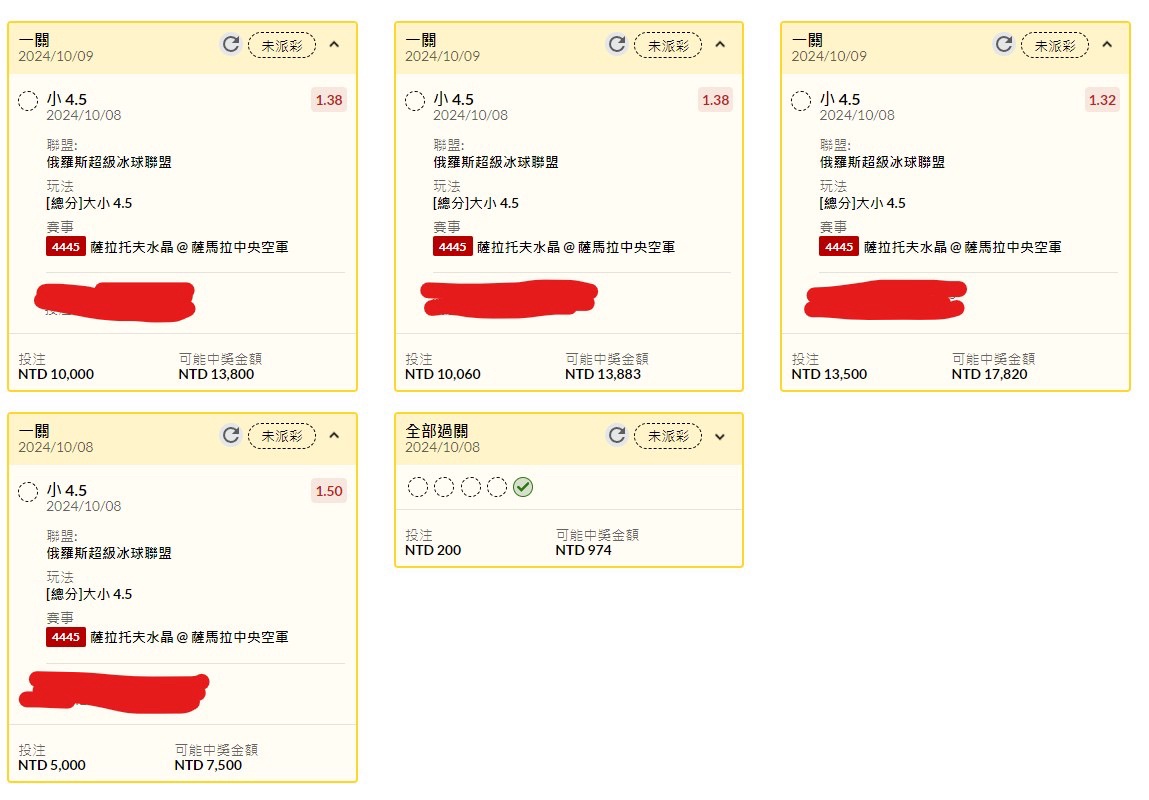The image size is (1149, 800).
Task: Reload the bet card staking NTD 13,500
Action: [1003, 44]
